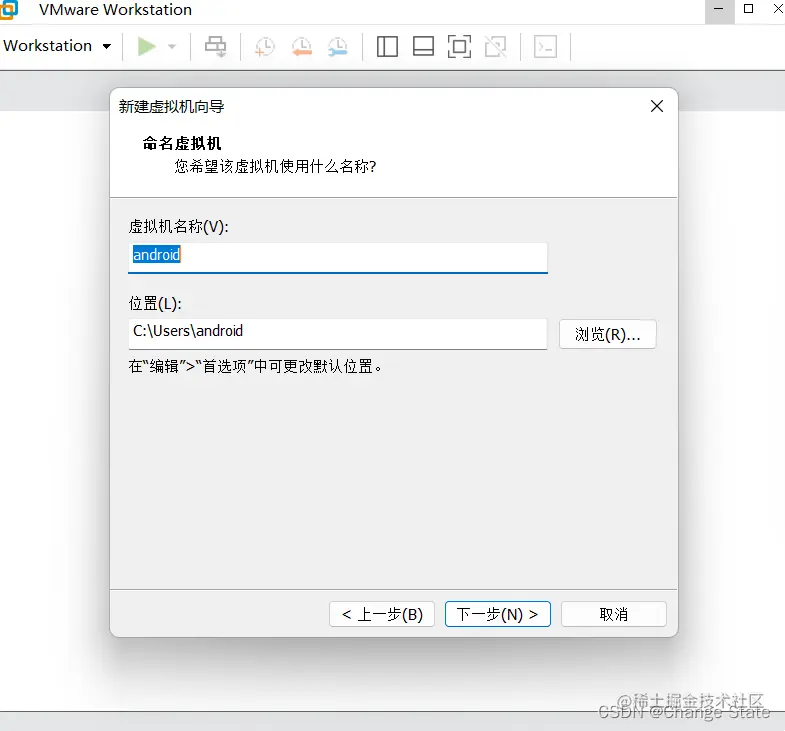Click the VMware Workstation logo icon
The height and width of the screenshot is (731, 785).
(x=9, y=10)
